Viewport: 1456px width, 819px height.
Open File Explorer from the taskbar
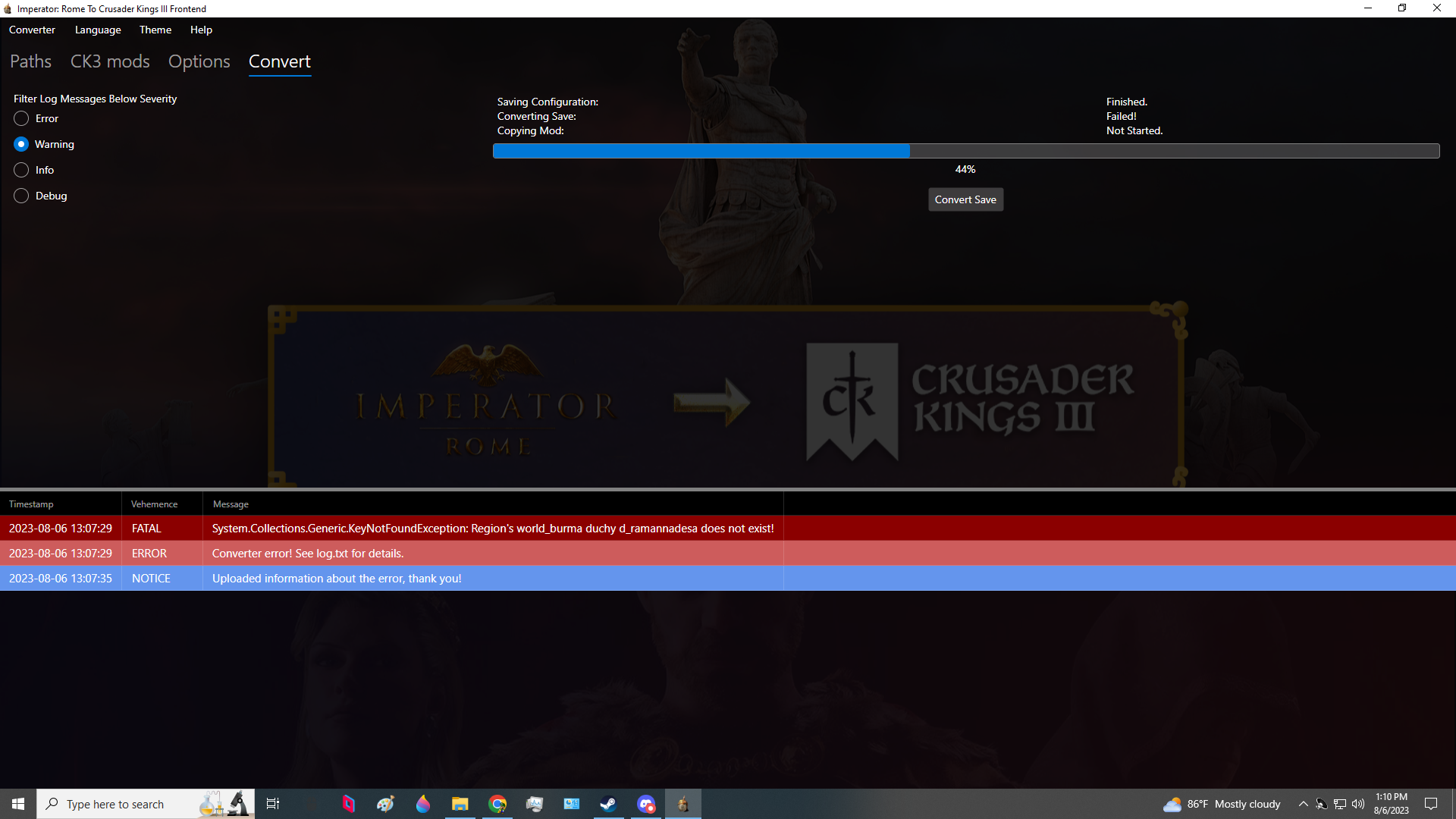[x=460, y=804]
